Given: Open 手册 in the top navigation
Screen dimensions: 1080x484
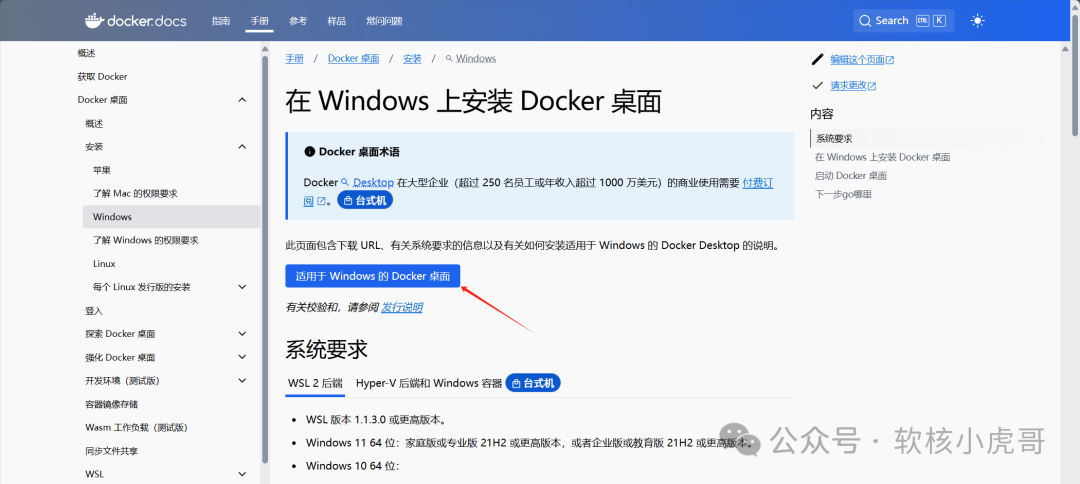Looking at the screenshot, I should [x=260, y=21].
